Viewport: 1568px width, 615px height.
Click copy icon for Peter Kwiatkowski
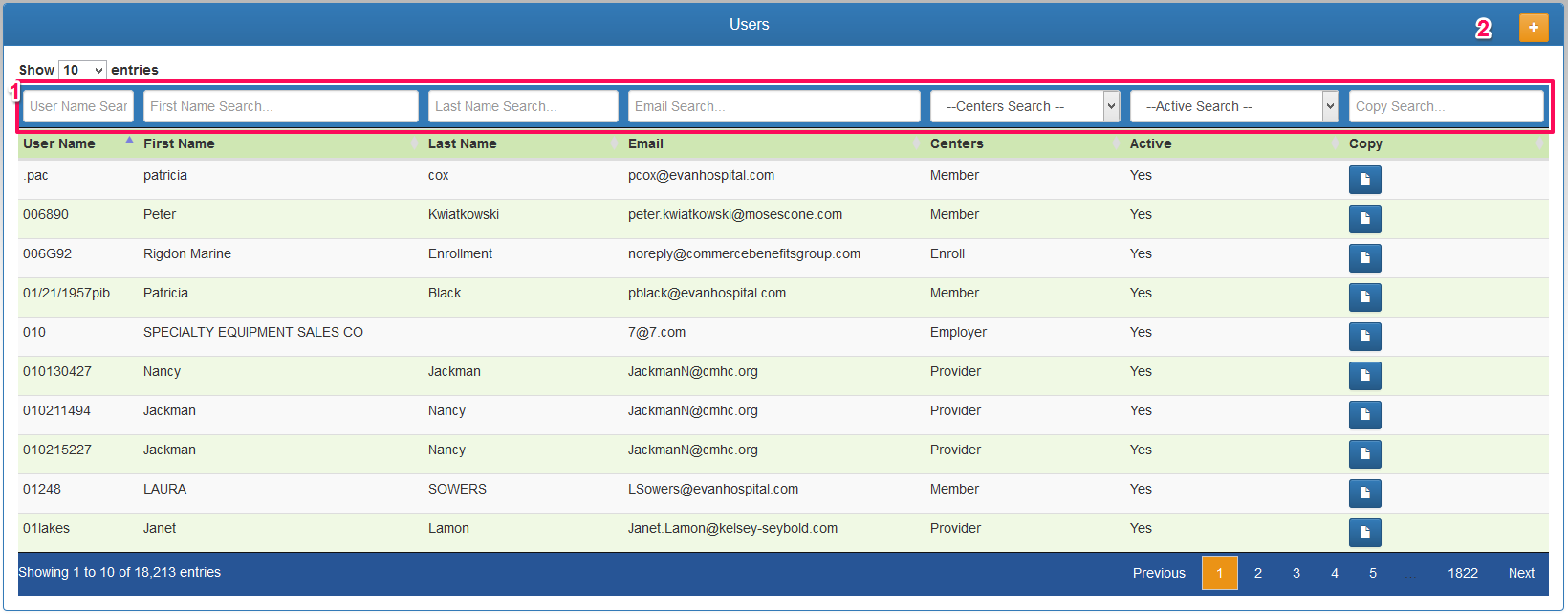point(1364,219)
